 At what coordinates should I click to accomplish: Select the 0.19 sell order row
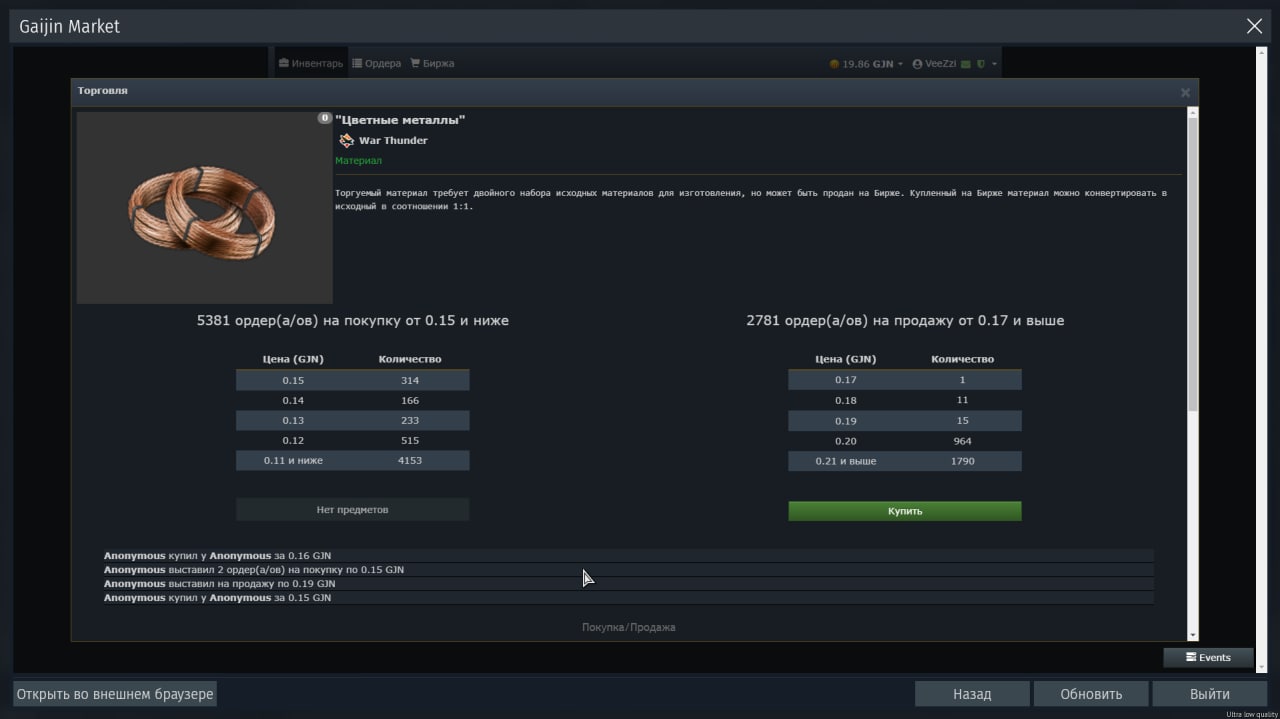[905, 420]
